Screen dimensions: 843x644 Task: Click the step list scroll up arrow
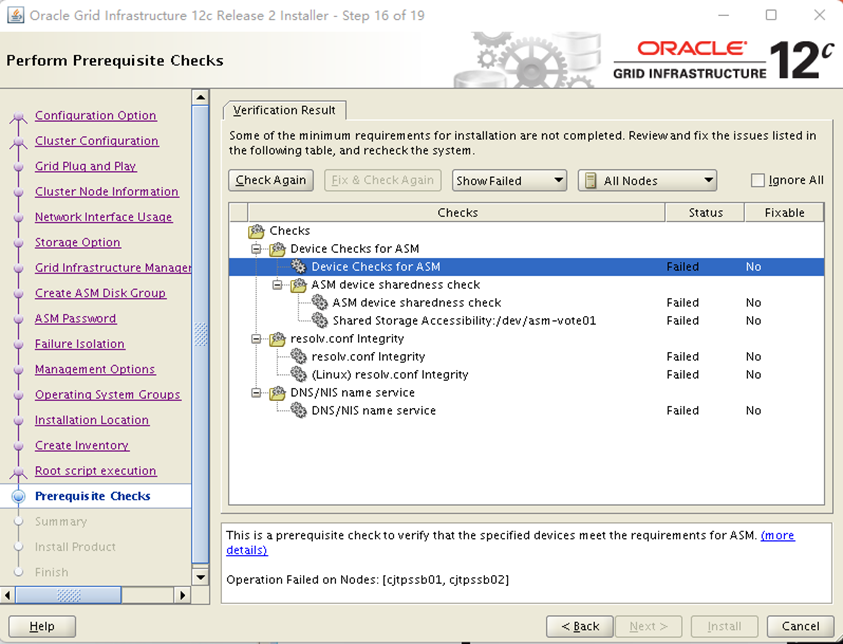pyautogui.click(x=201, y=97)
